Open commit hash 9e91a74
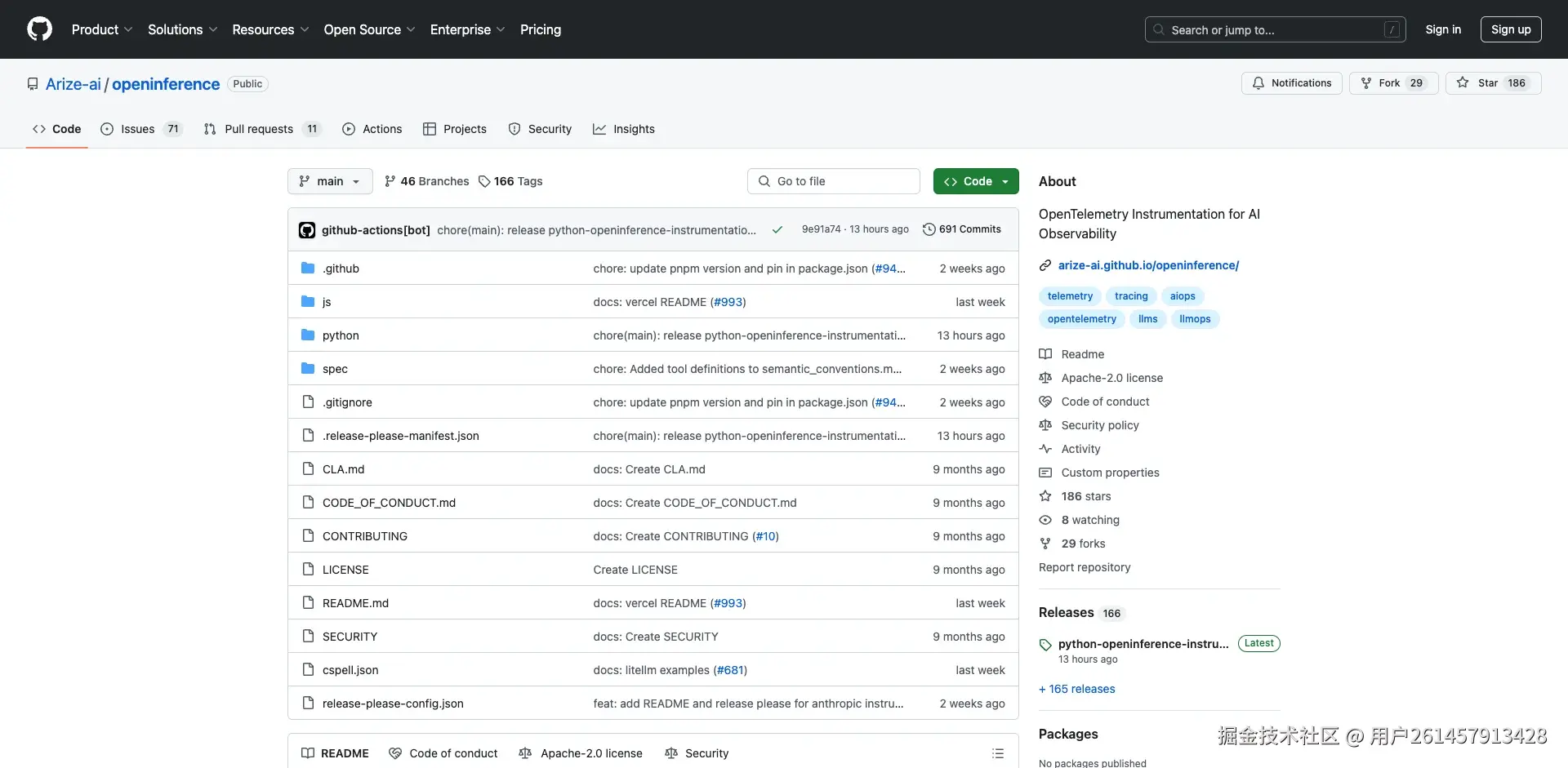 click(x=821, y=229)
